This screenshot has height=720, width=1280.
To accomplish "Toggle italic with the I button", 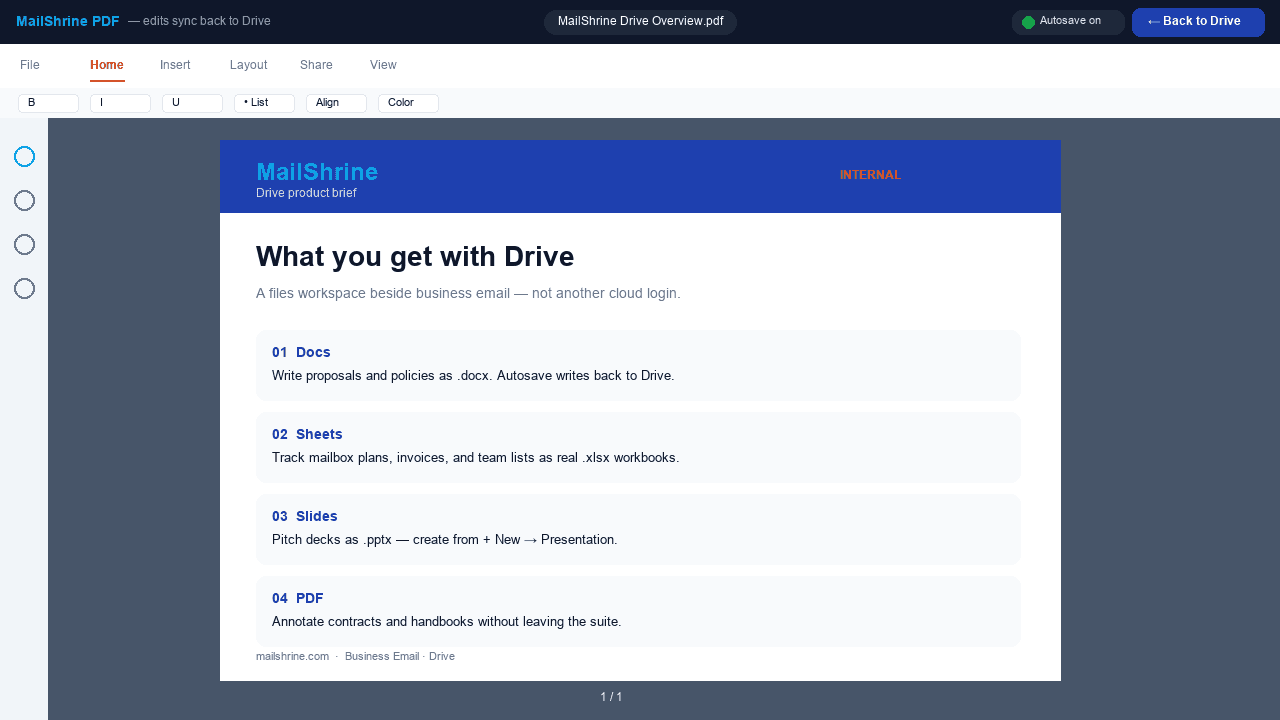I will pyautogui.click(x=120, y=103).
